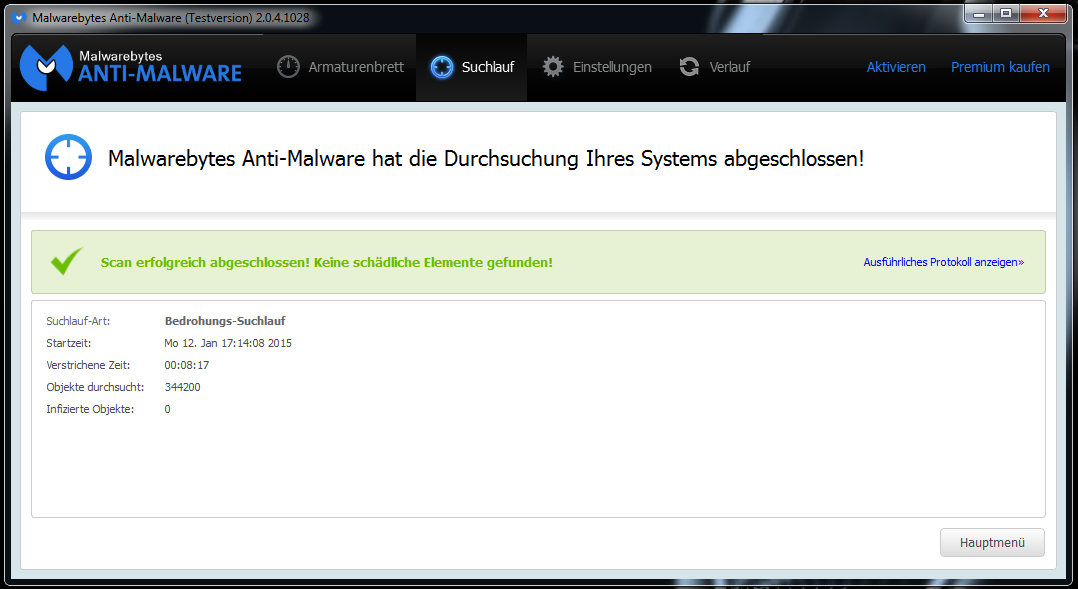Click the elapsed time 00:08:17
Screen dimensions: 1078x589
(x=186, y=365)
